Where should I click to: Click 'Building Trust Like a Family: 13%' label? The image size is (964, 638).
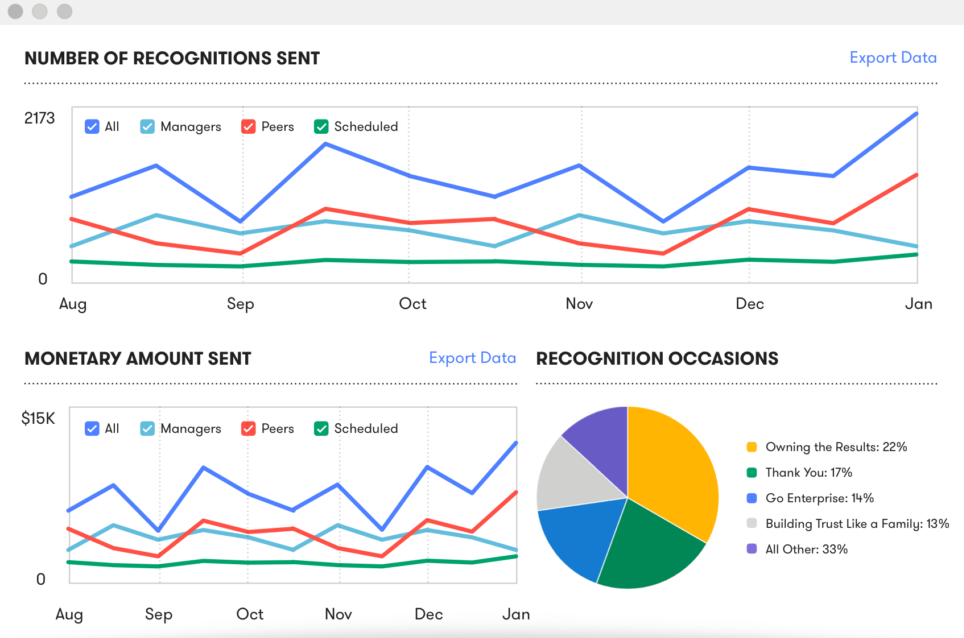[857, 524]
